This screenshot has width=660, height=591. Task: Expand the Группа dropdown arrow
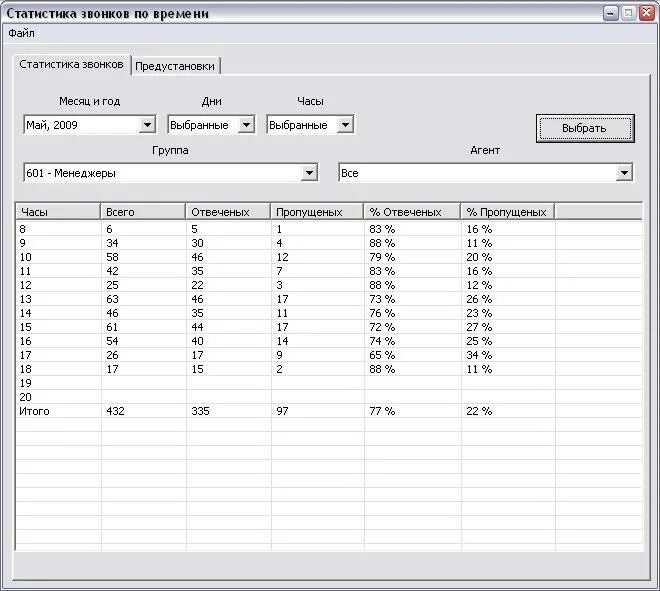tap(309, 173)
